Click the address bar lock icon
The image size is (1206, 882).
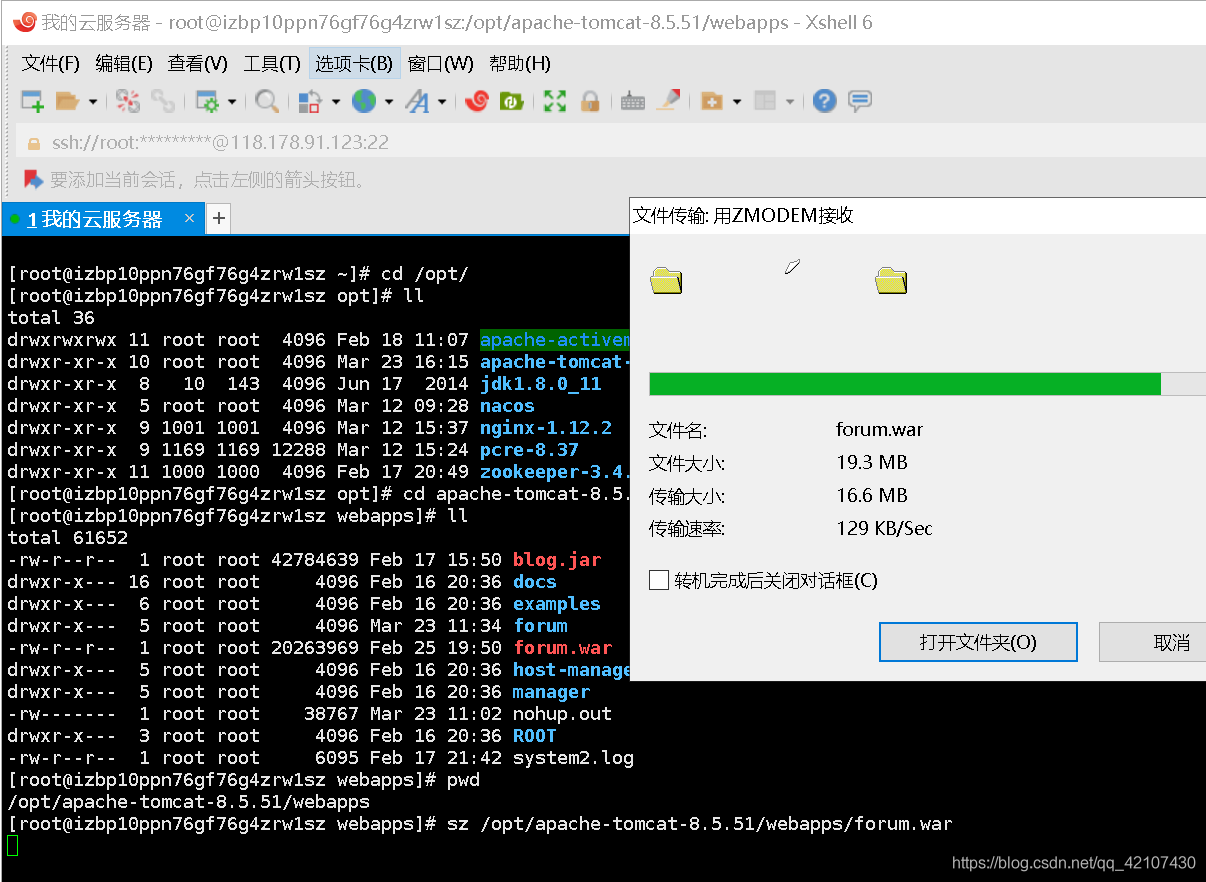pos(33,143)
